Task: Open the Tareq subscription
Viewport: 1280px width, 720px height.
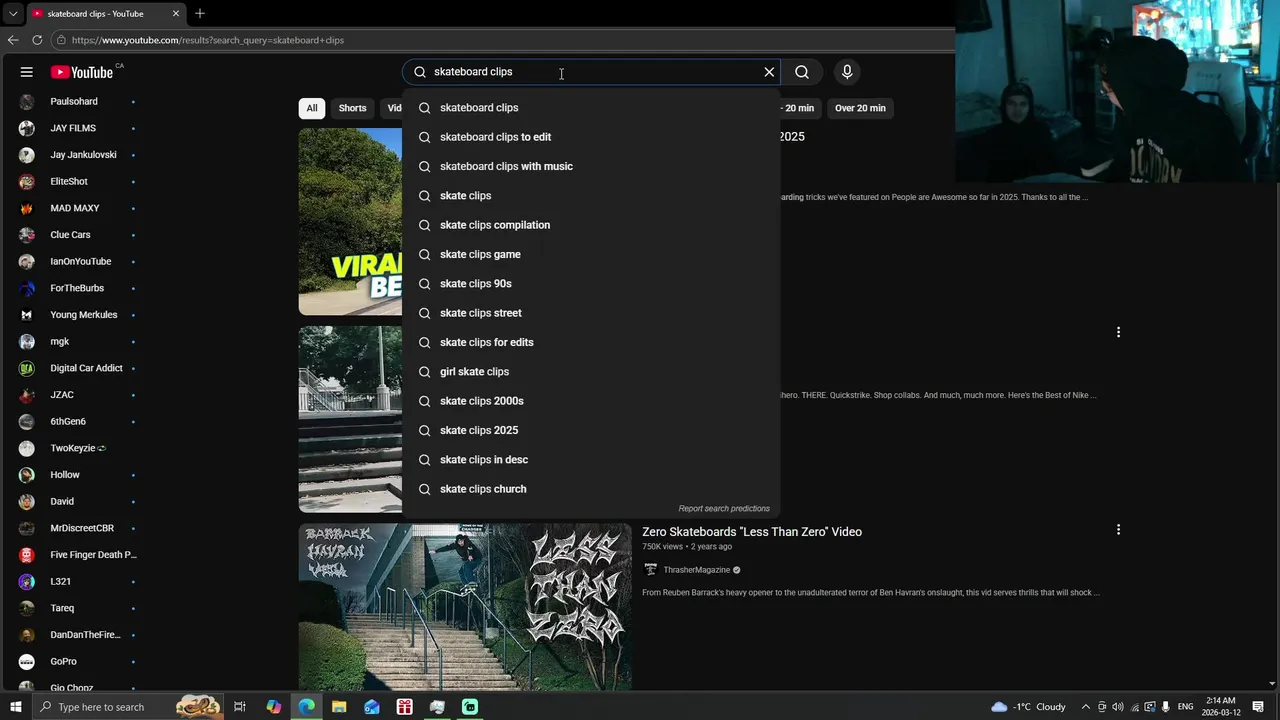Action: (x=80, y=608)
